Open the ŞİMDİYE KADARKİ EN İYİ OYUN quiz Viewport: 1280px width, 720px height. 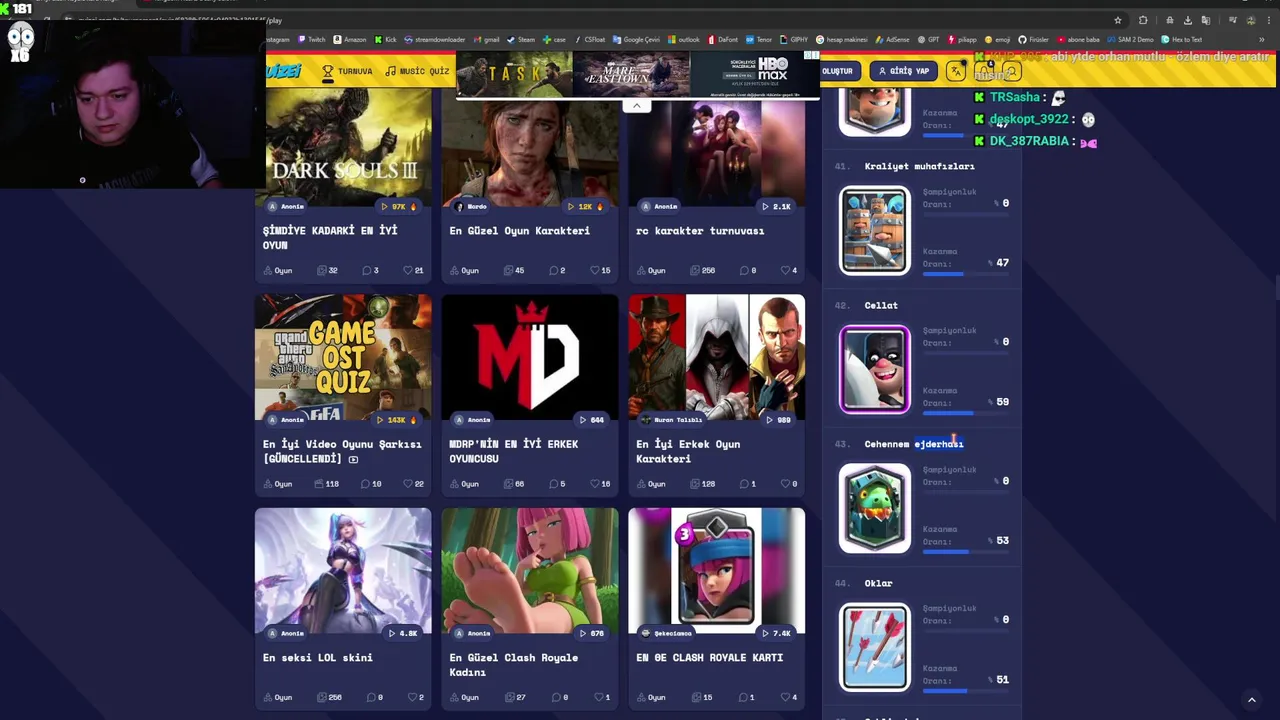pos(330,237)
